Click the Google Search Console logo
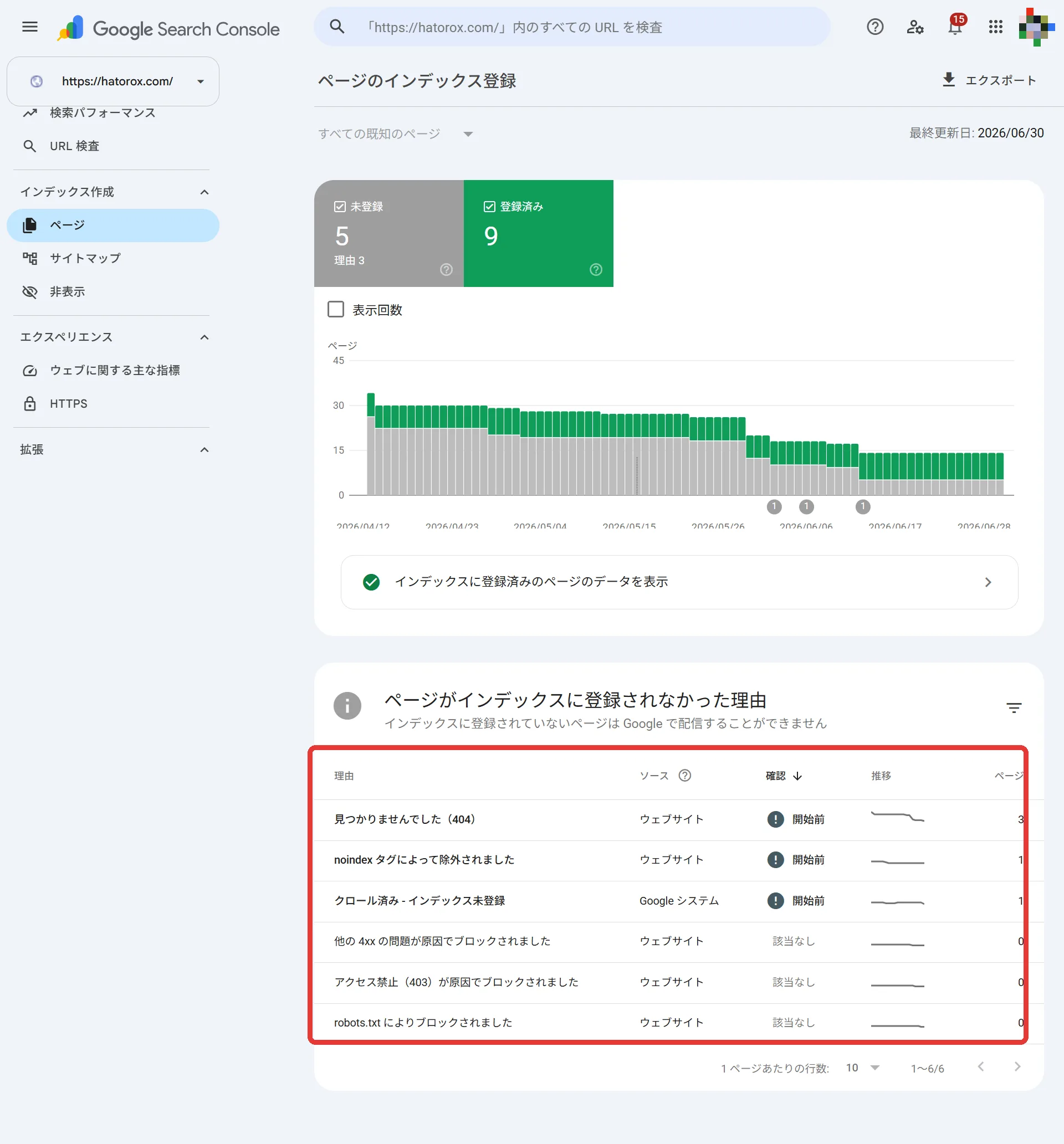1064x1144 pixels. click(x=168, y=28)
